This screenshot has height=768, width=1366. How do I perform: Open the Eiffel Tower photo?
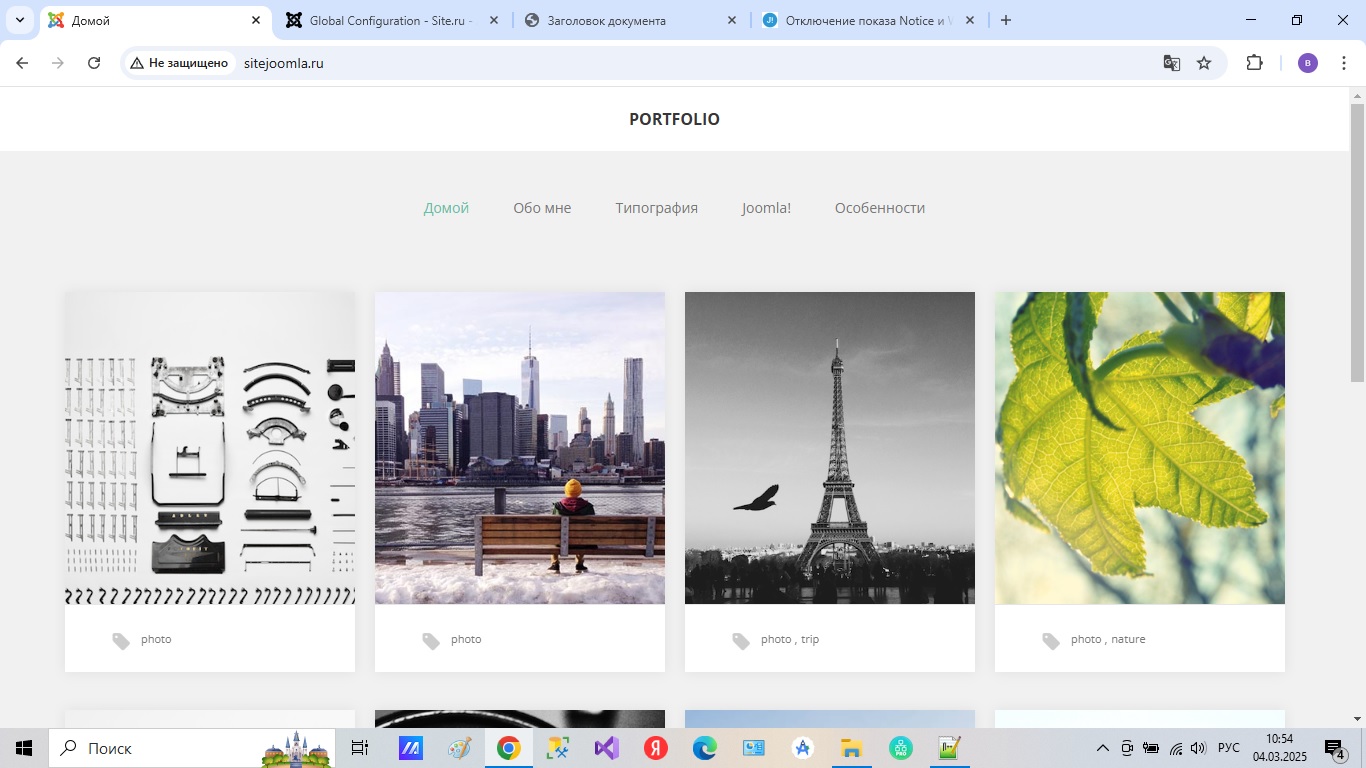[x=830, y=448]
